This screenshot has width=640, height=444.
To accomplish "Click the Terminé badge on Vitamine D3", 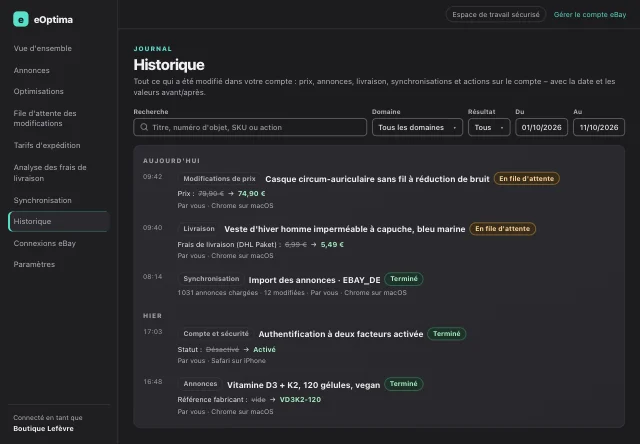I will click(x=403, y=384).
